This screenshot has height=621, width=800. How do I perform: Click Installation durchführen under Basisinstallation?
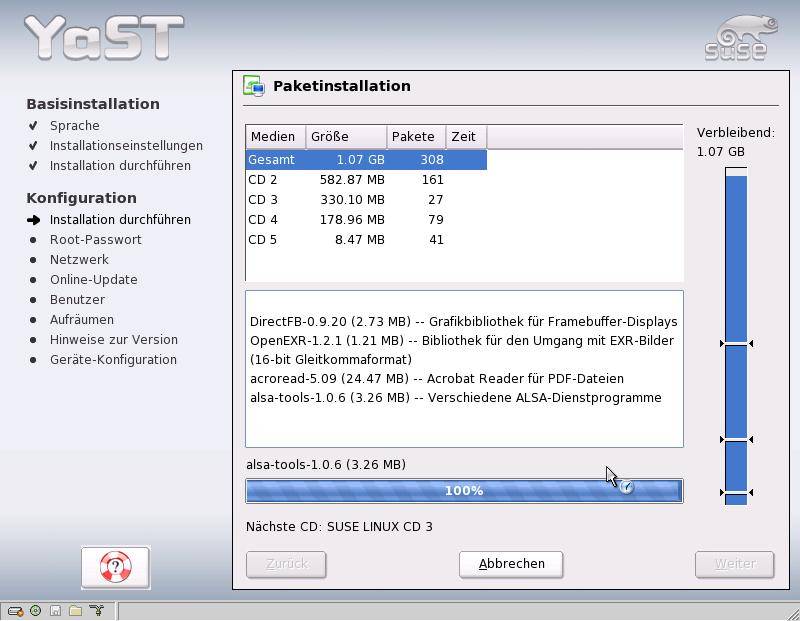pyautogui.click(x=120, y=165)
